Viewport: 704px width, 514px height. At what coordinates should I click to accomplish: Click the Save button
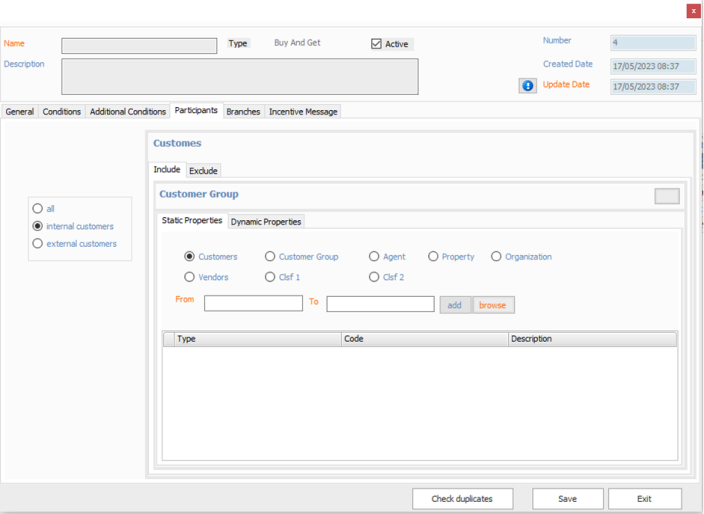click(567, 498)
